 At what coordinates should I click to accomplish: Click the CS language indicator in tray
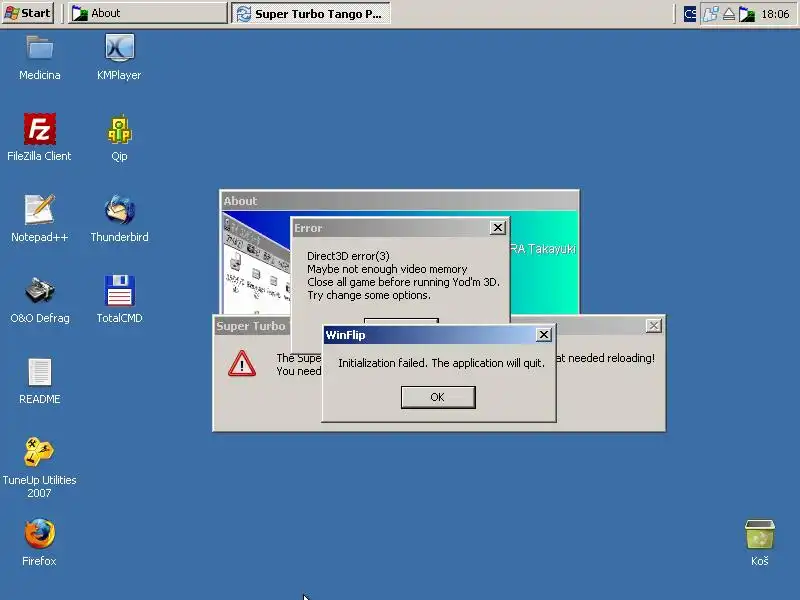[x=690, y=14]
